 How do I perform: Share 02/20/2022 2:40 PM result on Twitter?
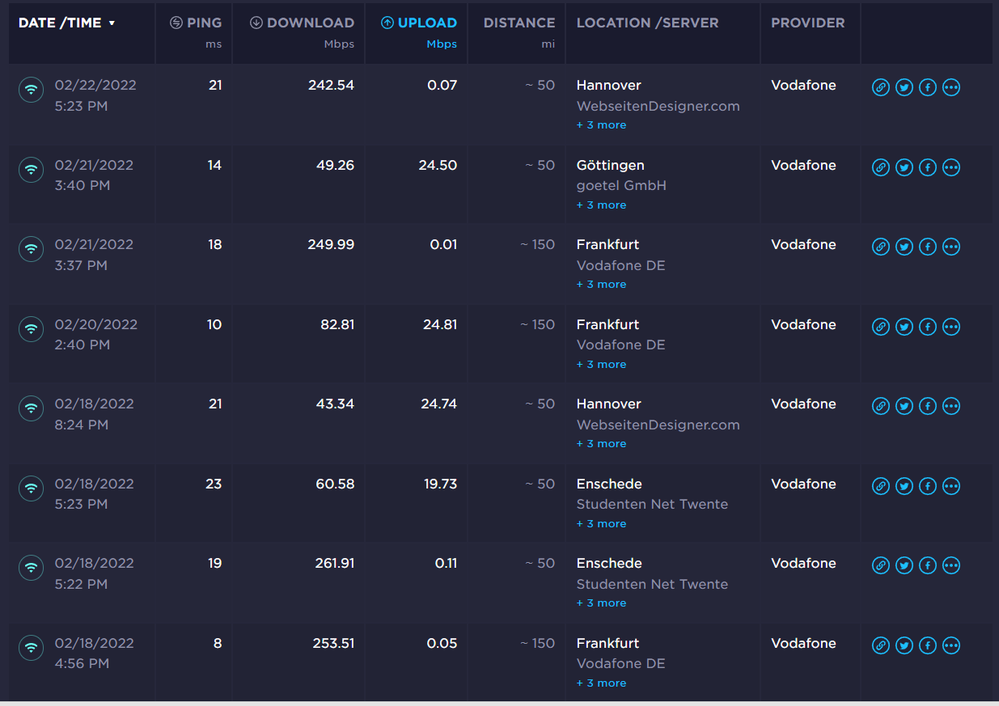tap(904, 327)
